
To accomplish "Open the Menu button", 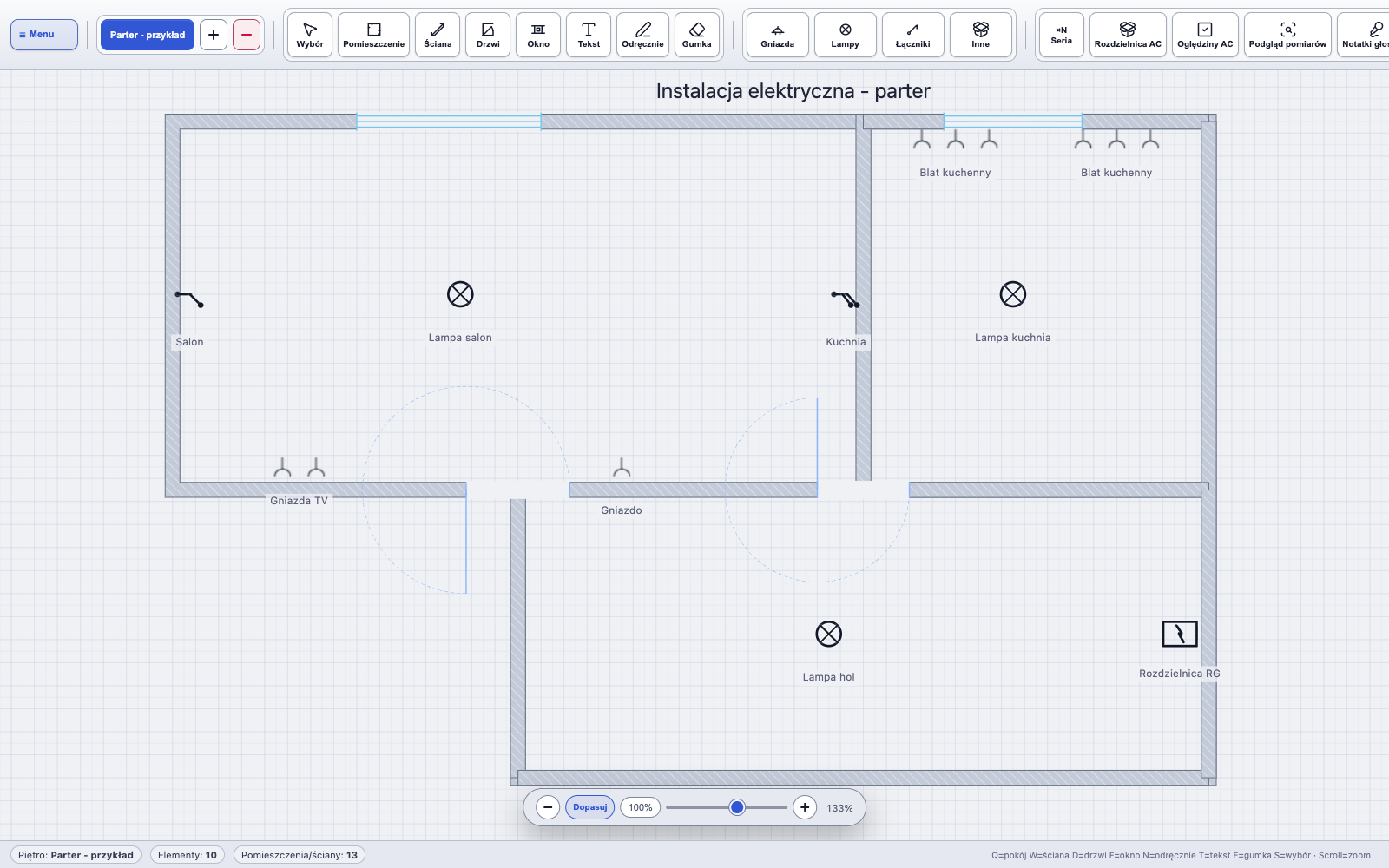I will 44,35.
